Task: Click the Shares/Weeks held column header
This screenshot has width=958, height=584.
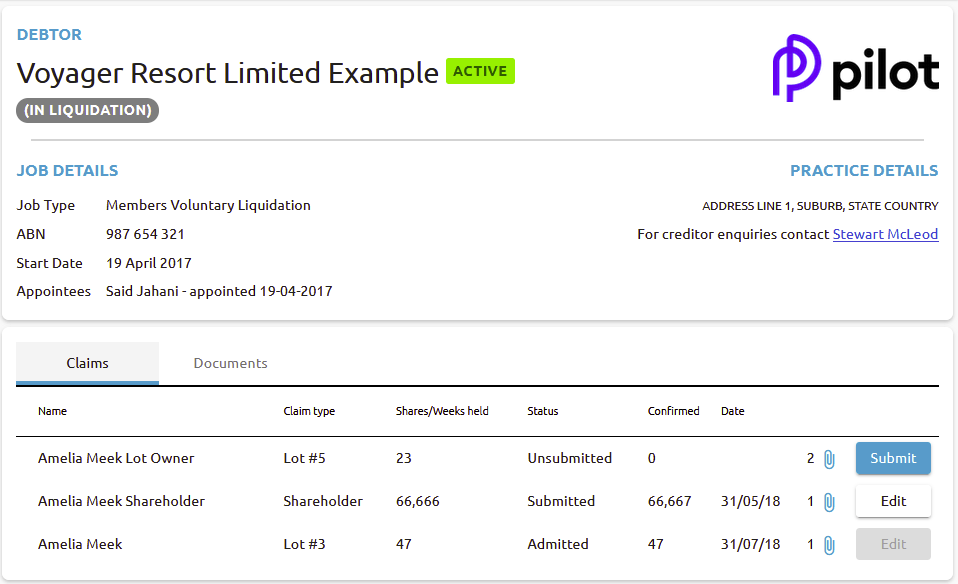Action: (x=442, y=411)
